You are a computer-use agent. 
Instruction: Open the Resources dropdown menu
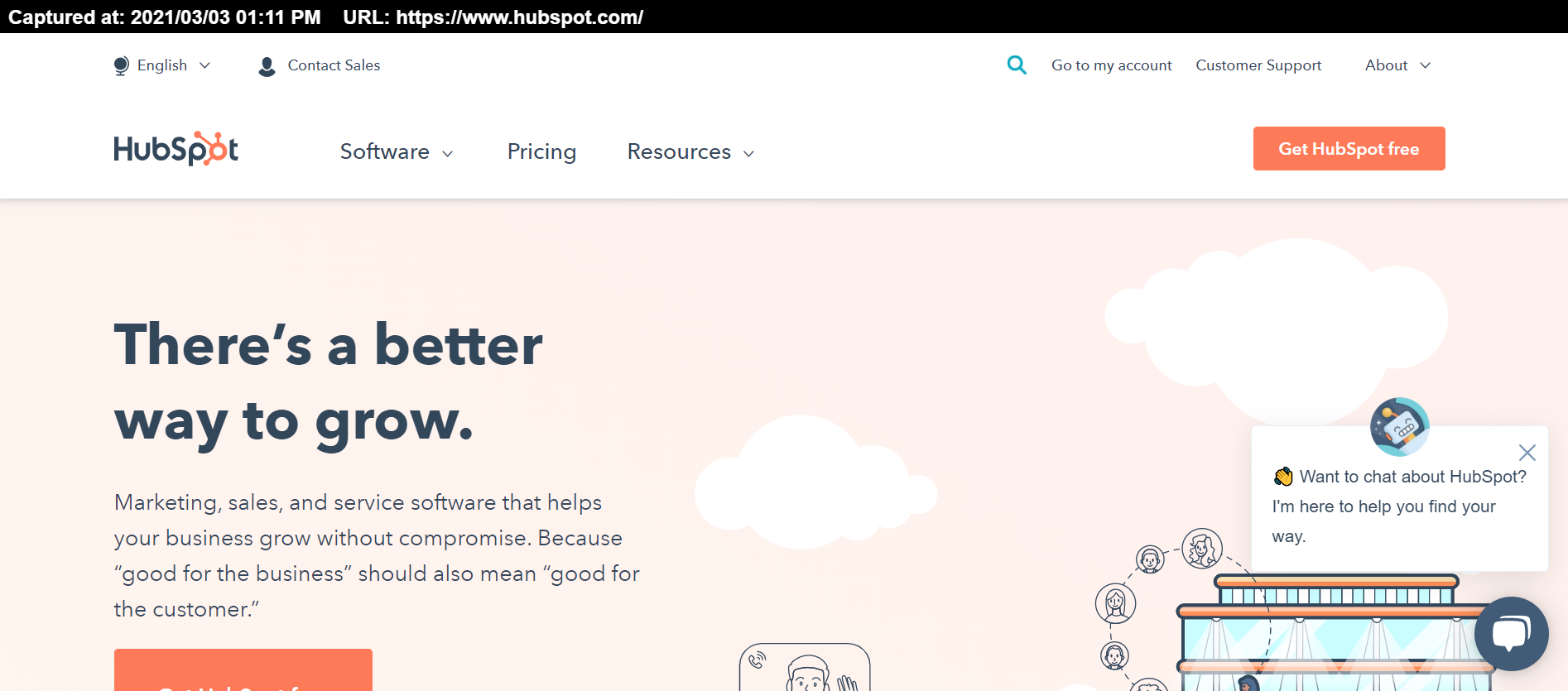[x=690, y=151]
